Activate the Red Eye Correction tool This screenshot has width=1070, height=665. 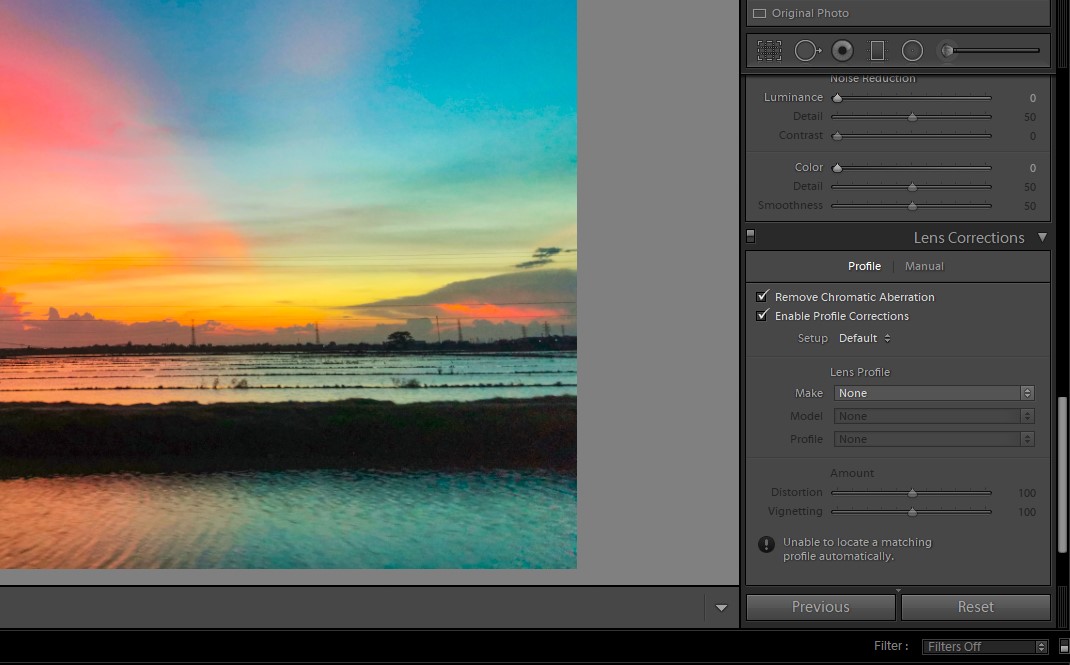(842, 50)
